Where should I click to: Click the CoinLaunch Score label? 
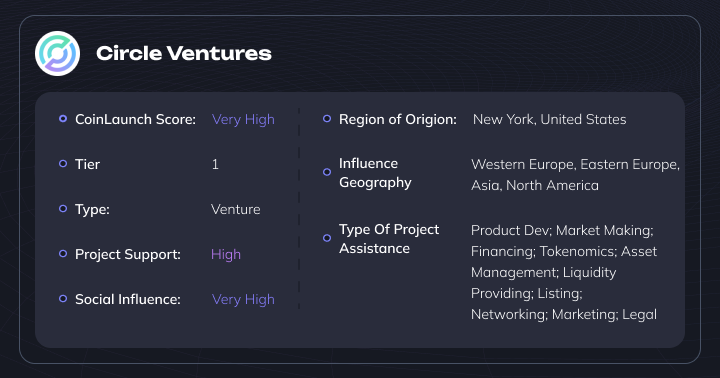tap(135, 119)
